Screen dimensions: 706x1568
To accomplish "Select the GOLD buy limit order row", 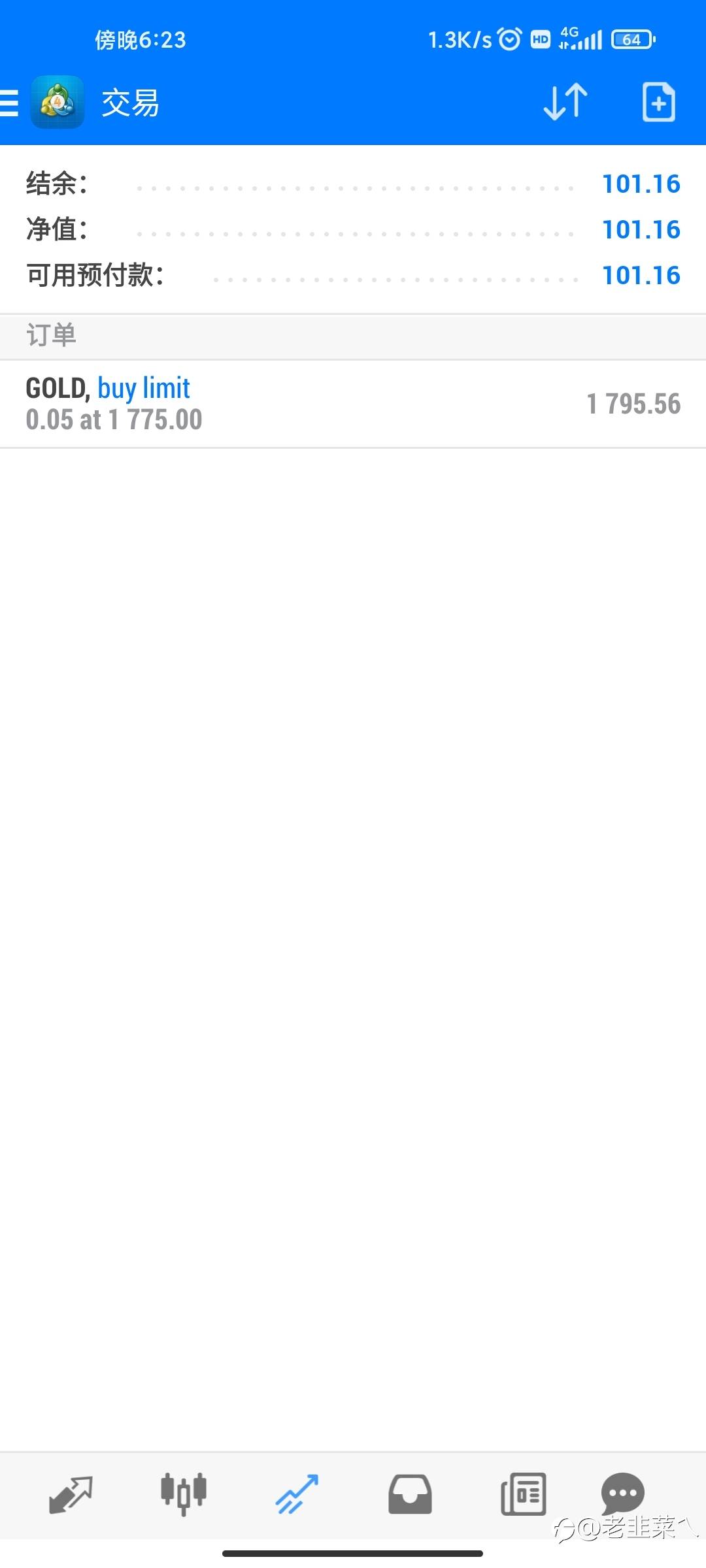I will click(x=353, y=404).
